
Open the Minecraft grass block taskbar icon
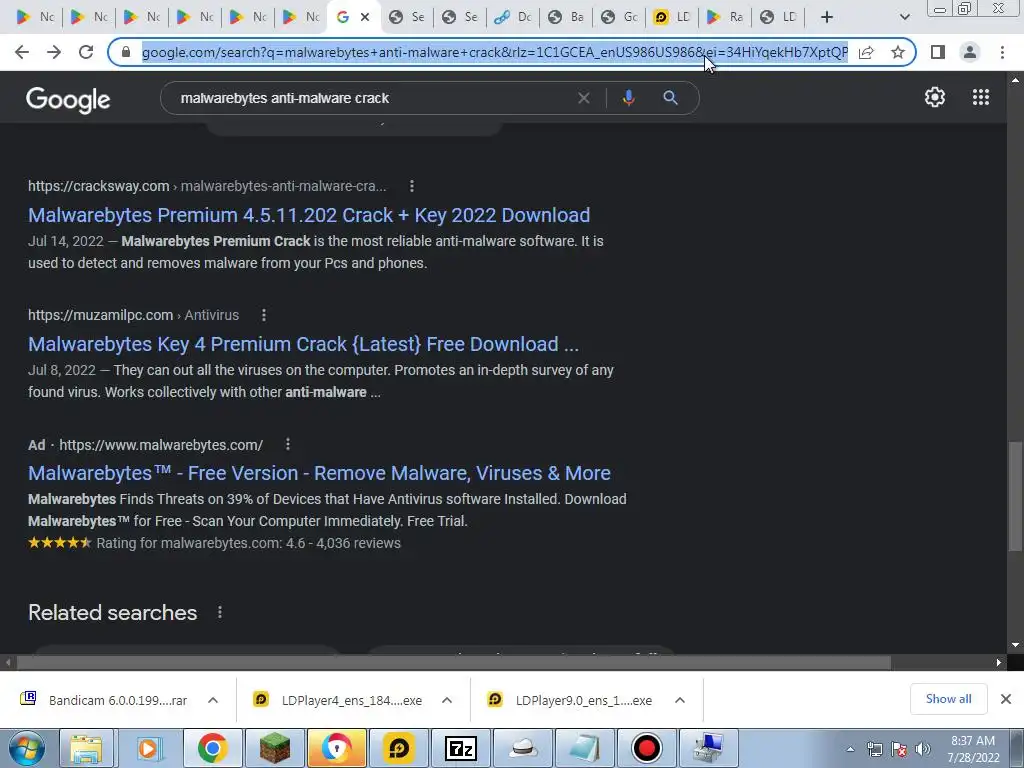pyautogui.click(x=274, y=748)
